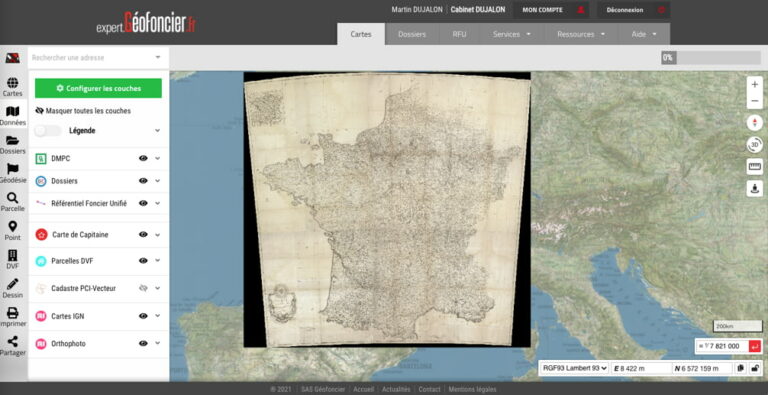Hide the Orthophoto layer
This screenshot has width=768, height=395.
tap(143, 344)
